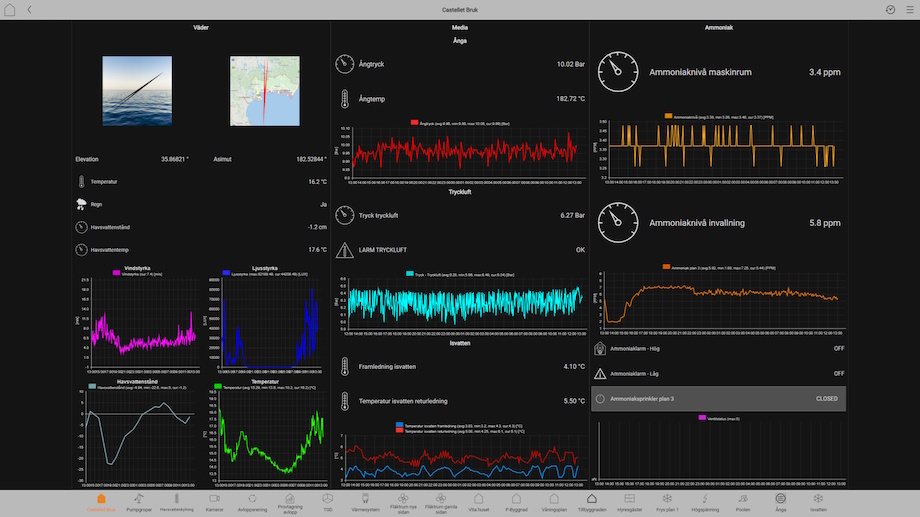Click the back arrow in header

[x=29, y=9]
